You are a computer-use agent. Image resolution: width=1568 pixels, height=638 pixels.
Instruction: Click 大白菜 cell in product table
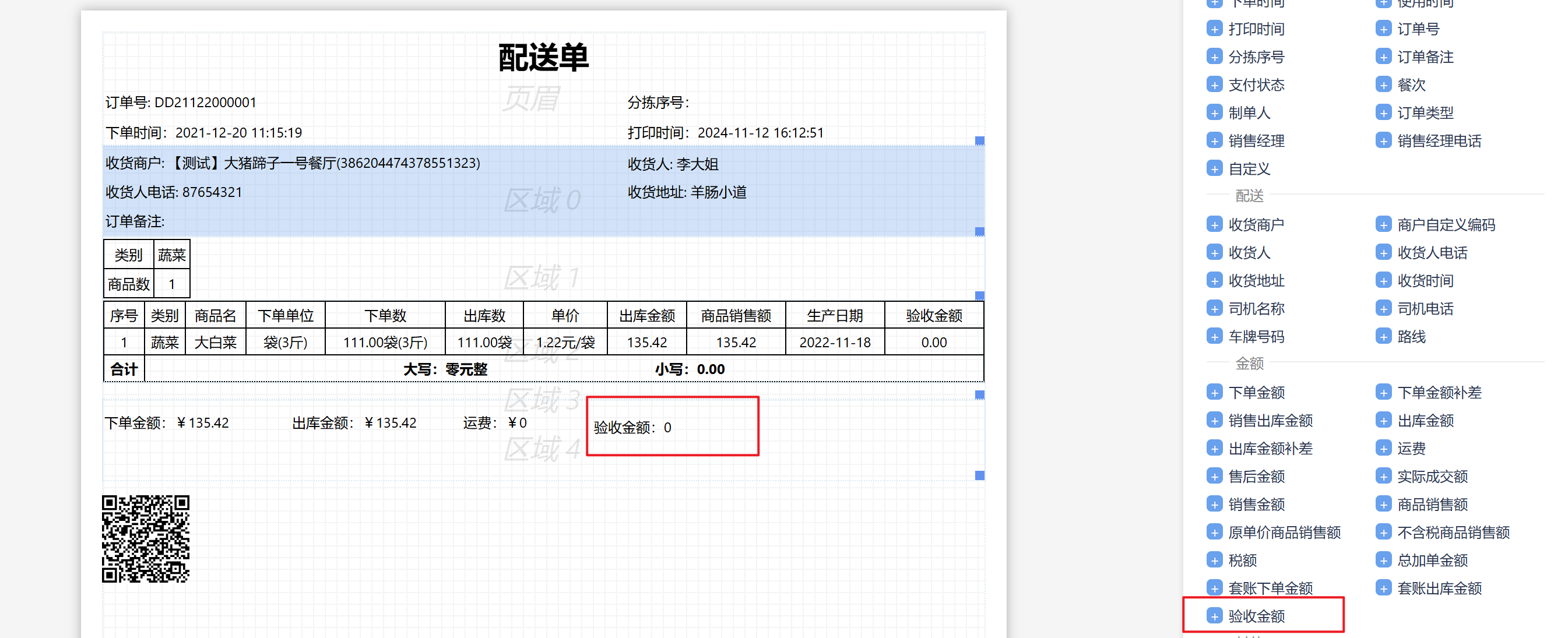[x=216, y=342]
